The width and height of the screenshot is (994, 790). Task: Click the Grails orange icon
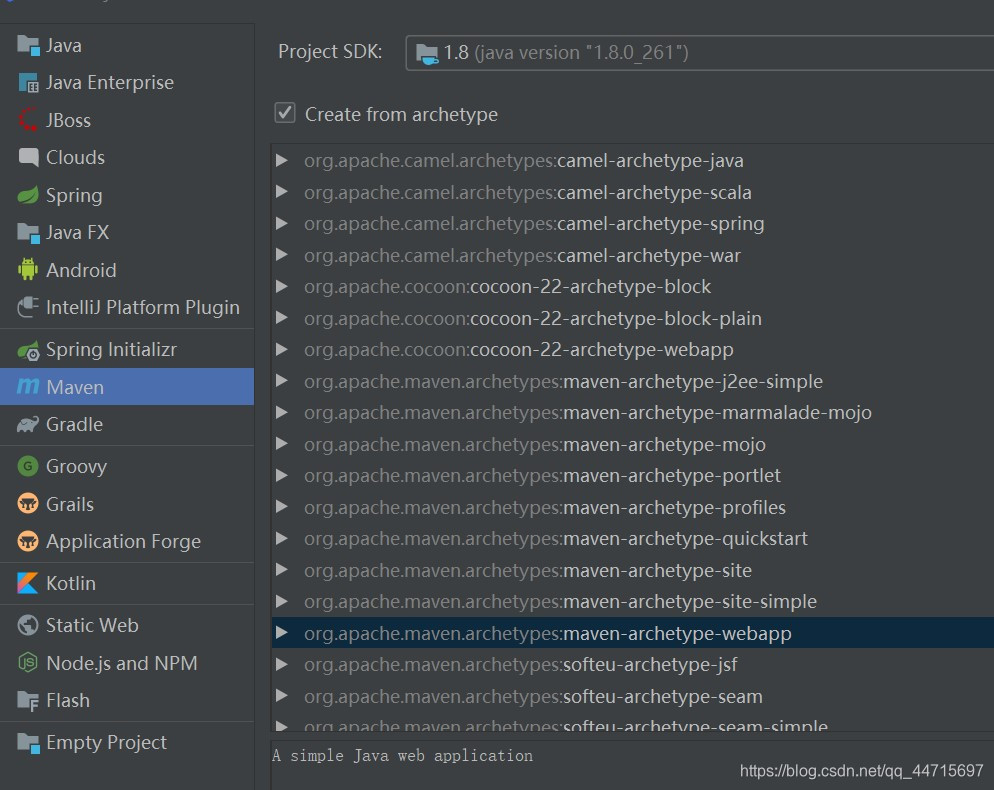click(x=28, y=504)
